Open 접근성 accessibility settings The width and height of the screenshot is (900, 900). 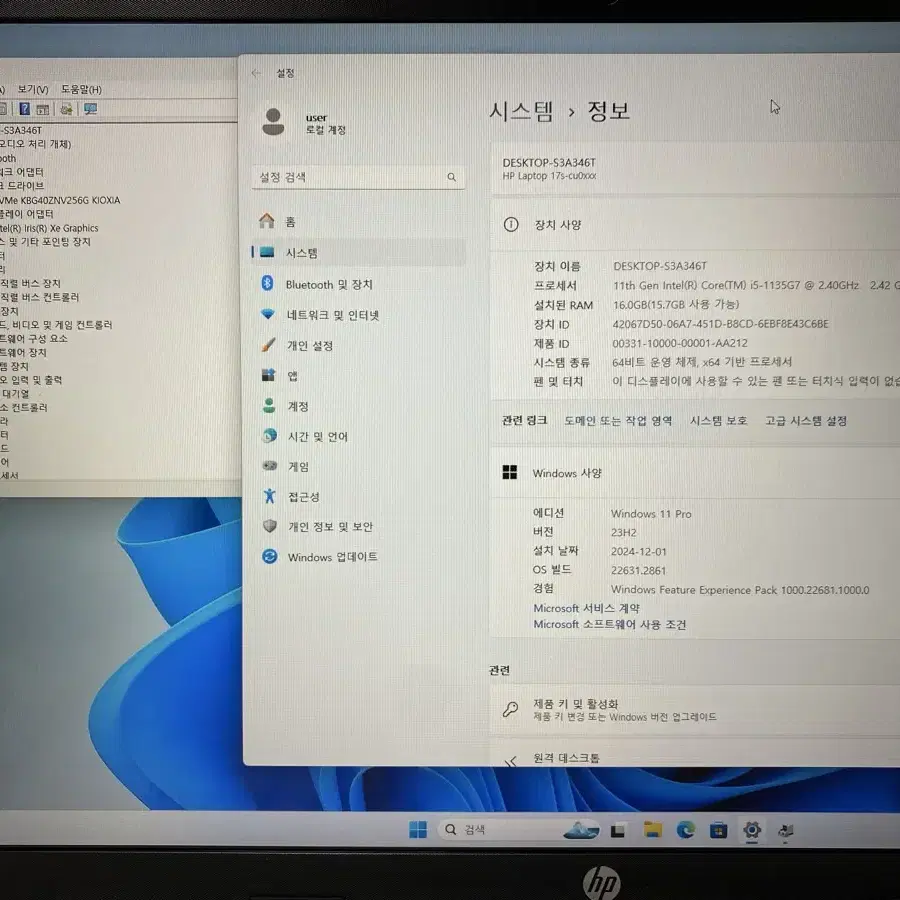pos(358,497)
